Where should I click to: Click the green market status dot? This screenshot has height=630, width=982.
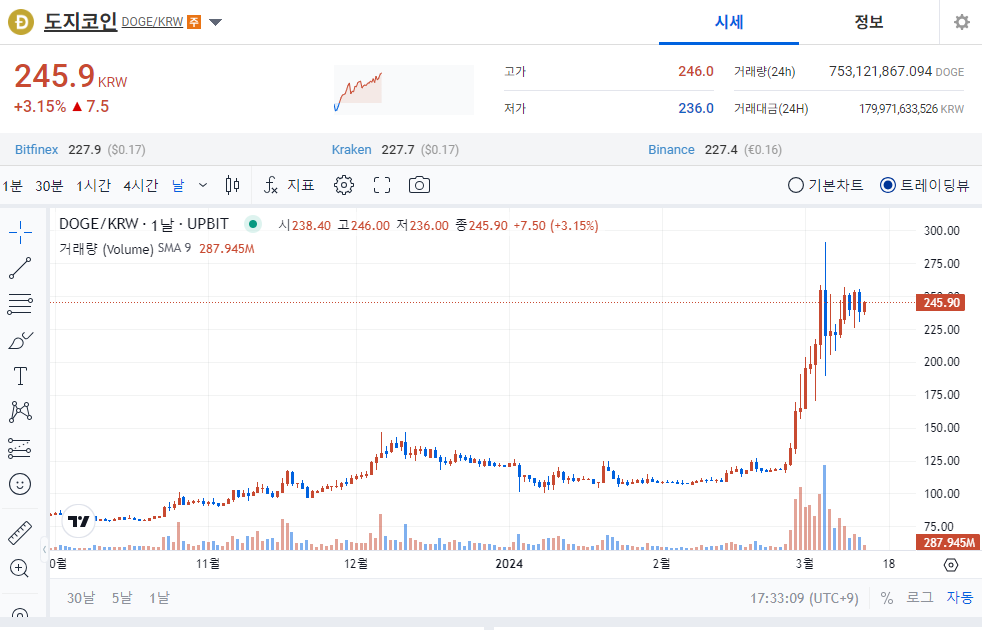[253, 224]
